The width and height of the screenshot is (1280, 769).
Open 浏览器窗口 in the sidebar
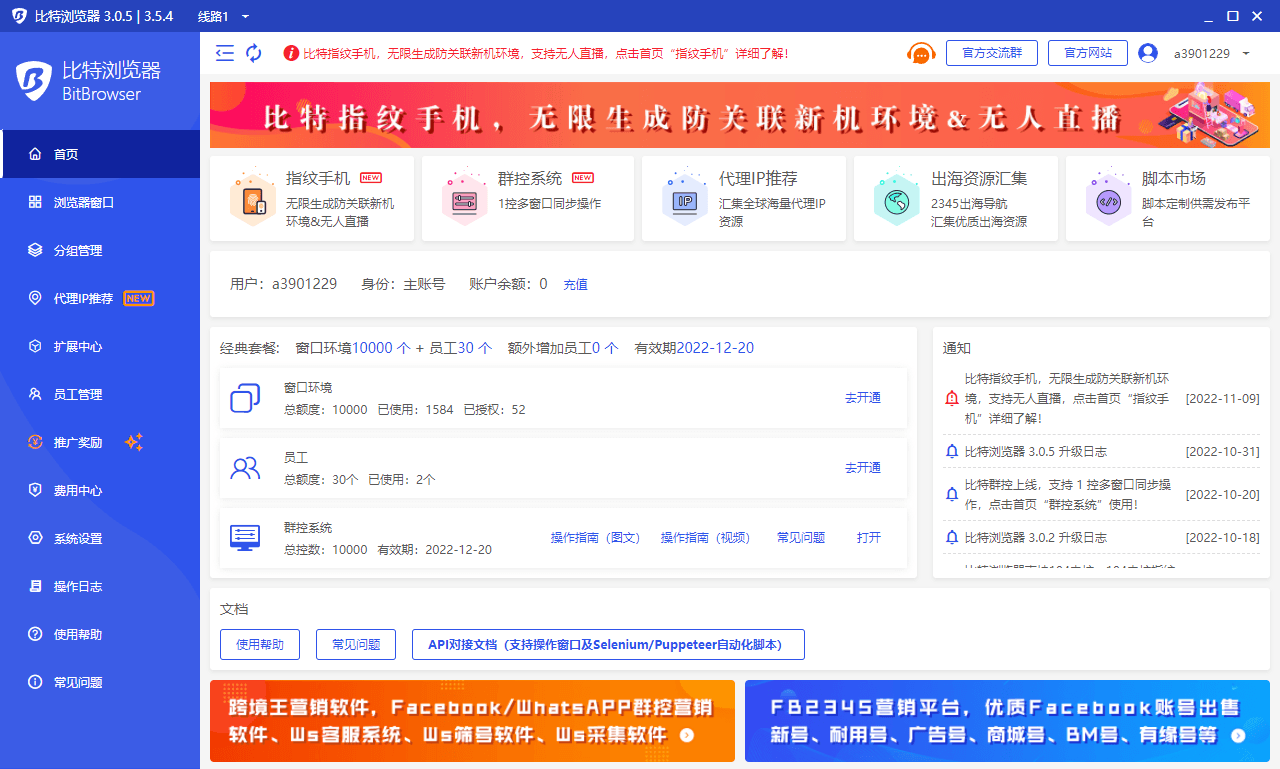tap(84, 202)
